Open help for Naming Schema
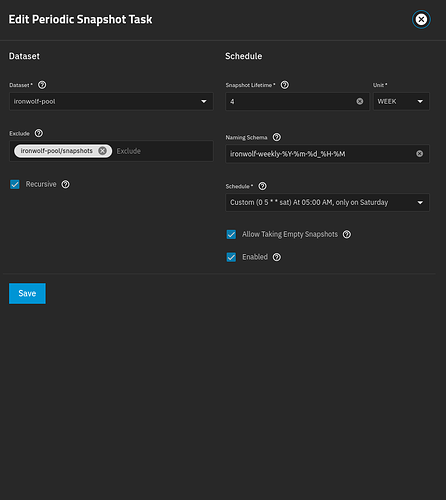This screenshot has height=500, width=446. tap(277, 137)
